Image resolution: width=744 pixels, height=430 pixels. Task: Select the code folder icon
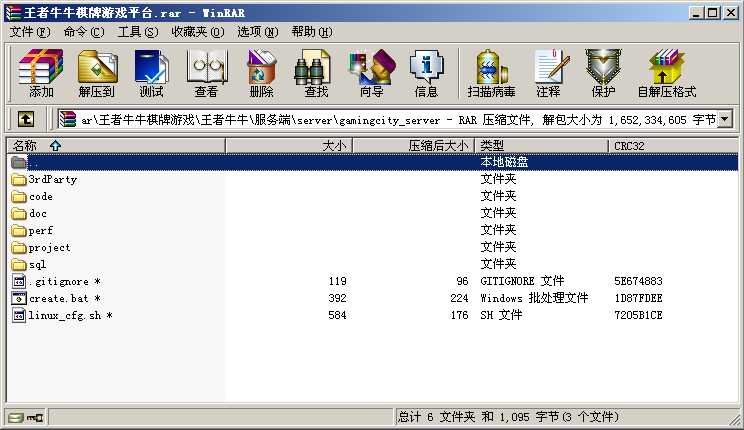pyautogui.click(x=19, y=196)
